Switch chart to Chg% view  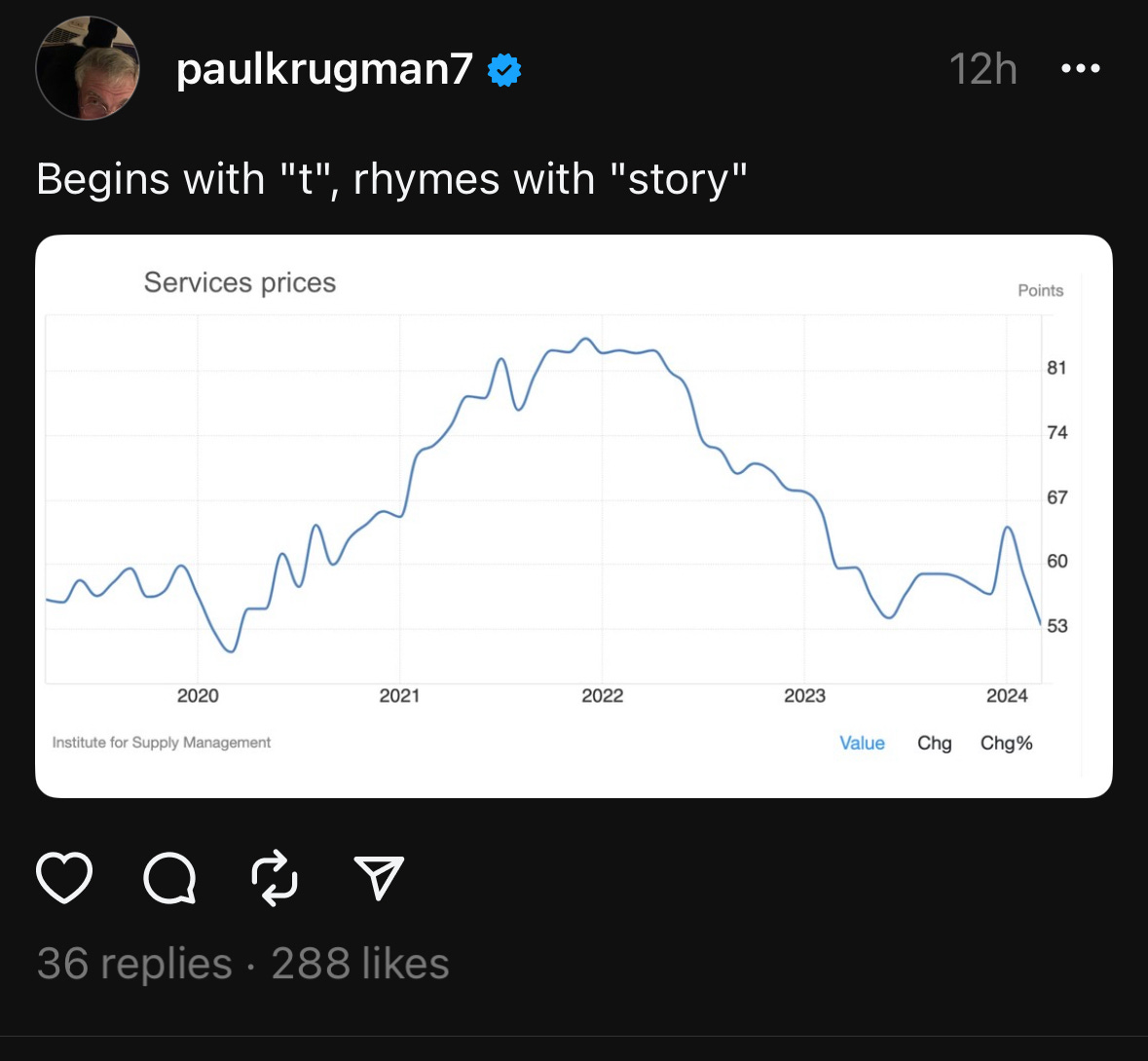1006,743
